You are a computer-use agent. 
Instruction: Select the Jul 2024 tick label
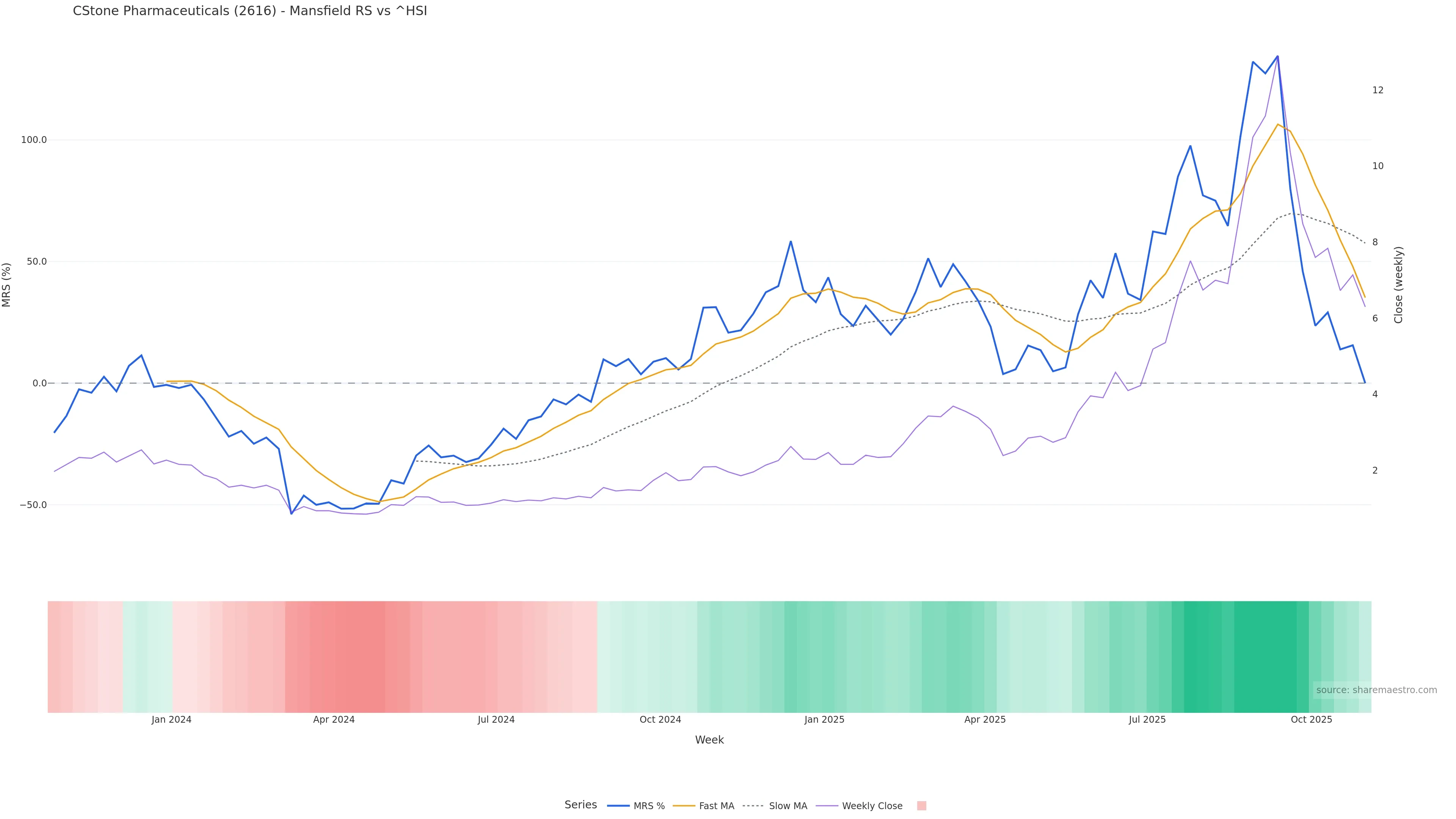coord(496,720)
